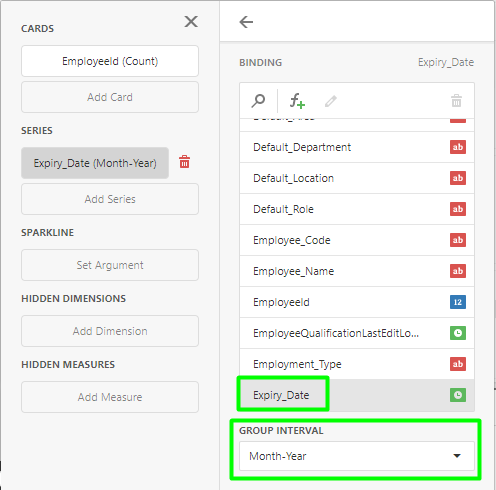496x490 pixels.
Task: Delete the Expiry_Date series with red trash icon
Action: tap(185, 162)
